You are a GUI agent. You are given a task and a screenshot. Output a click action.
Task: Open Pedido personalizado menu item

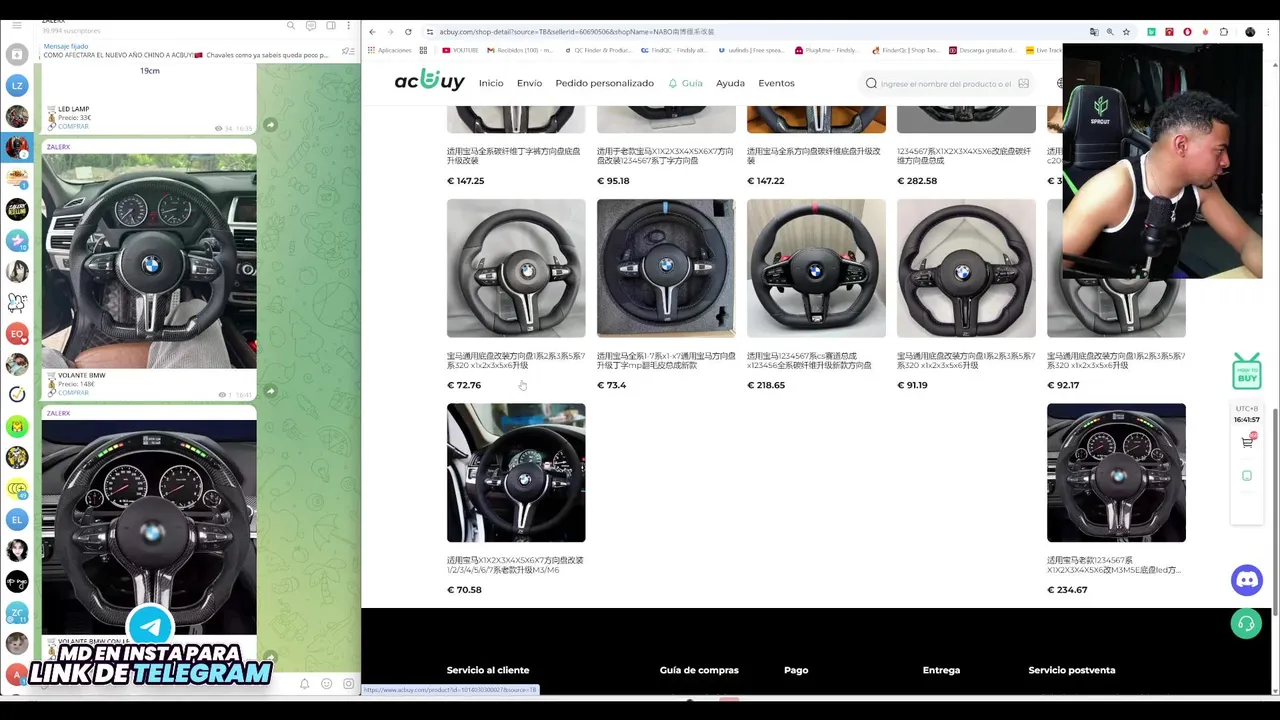604,83
